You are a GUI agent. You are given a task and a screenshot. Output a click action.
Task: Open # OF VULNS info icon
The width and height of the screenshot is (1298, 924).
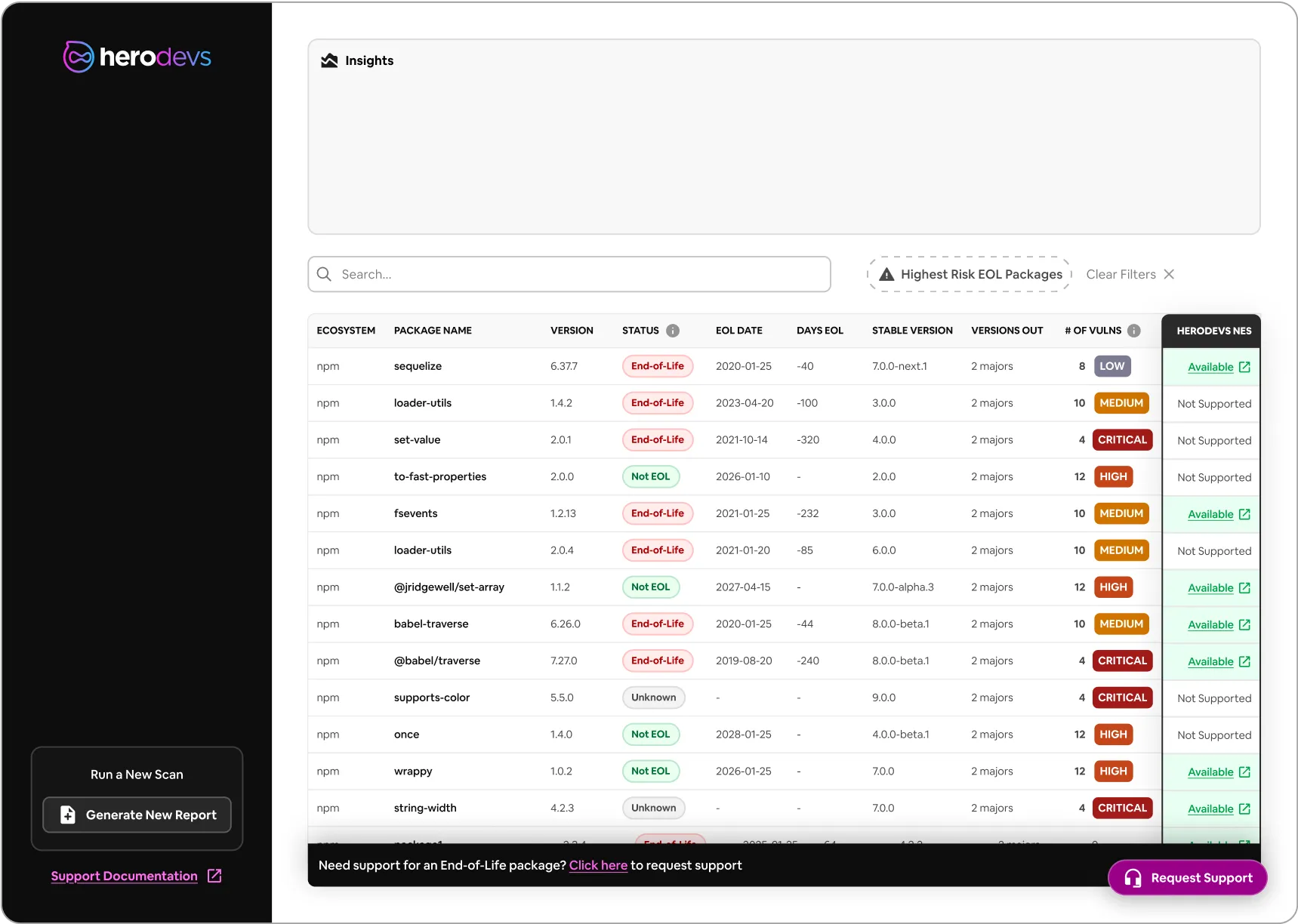(x=1133, y=331)
